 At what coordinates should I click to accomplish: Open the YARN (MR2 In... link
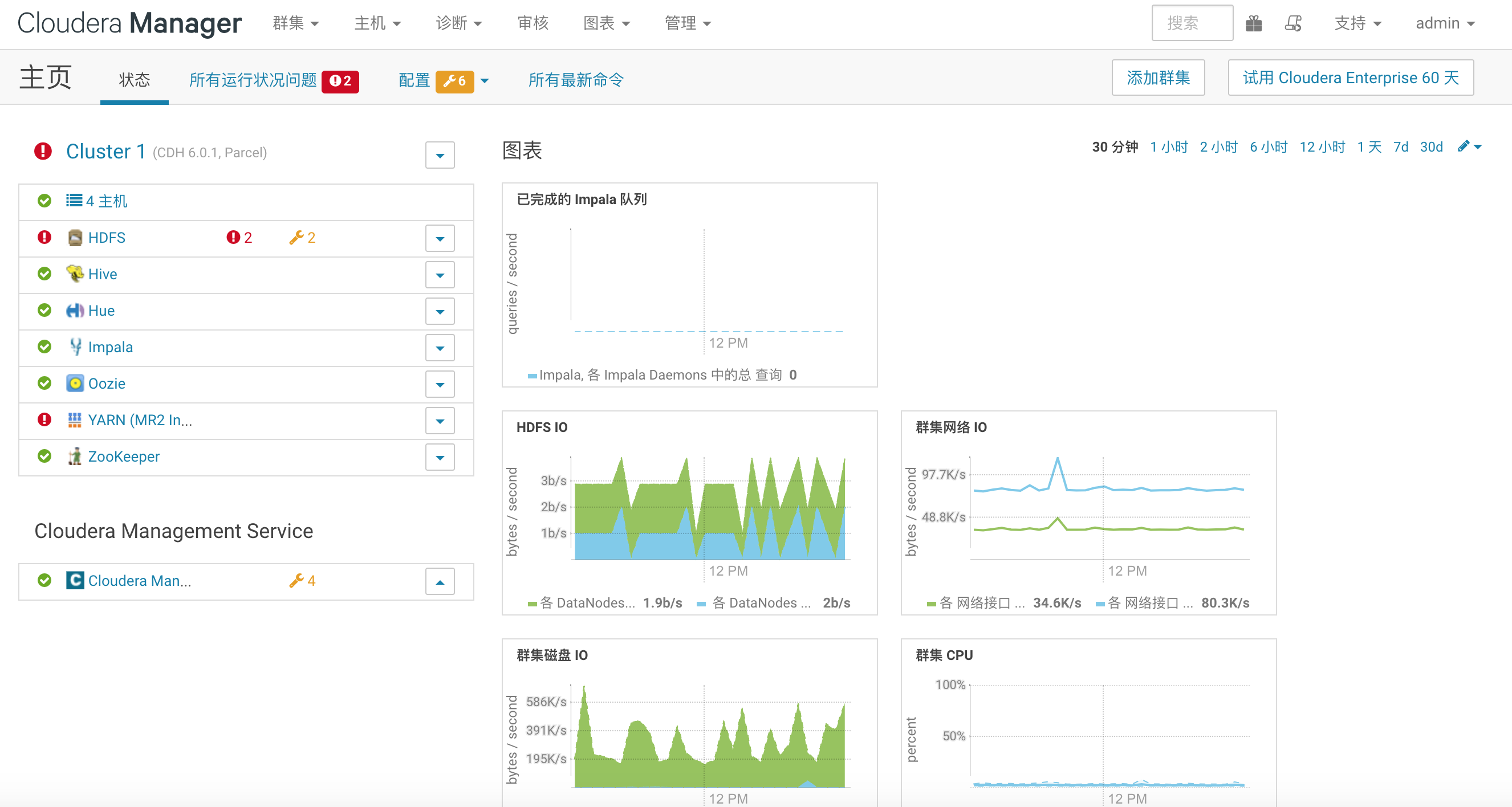tap(140, 420)
